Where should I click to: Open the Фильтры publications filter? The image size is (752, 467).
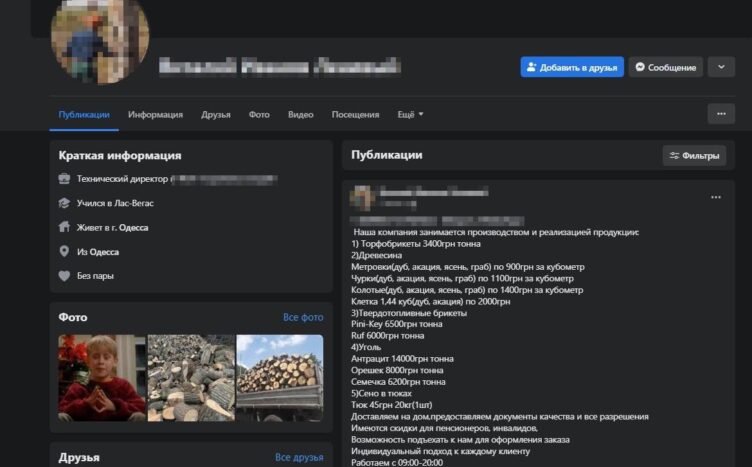(694, 156)
